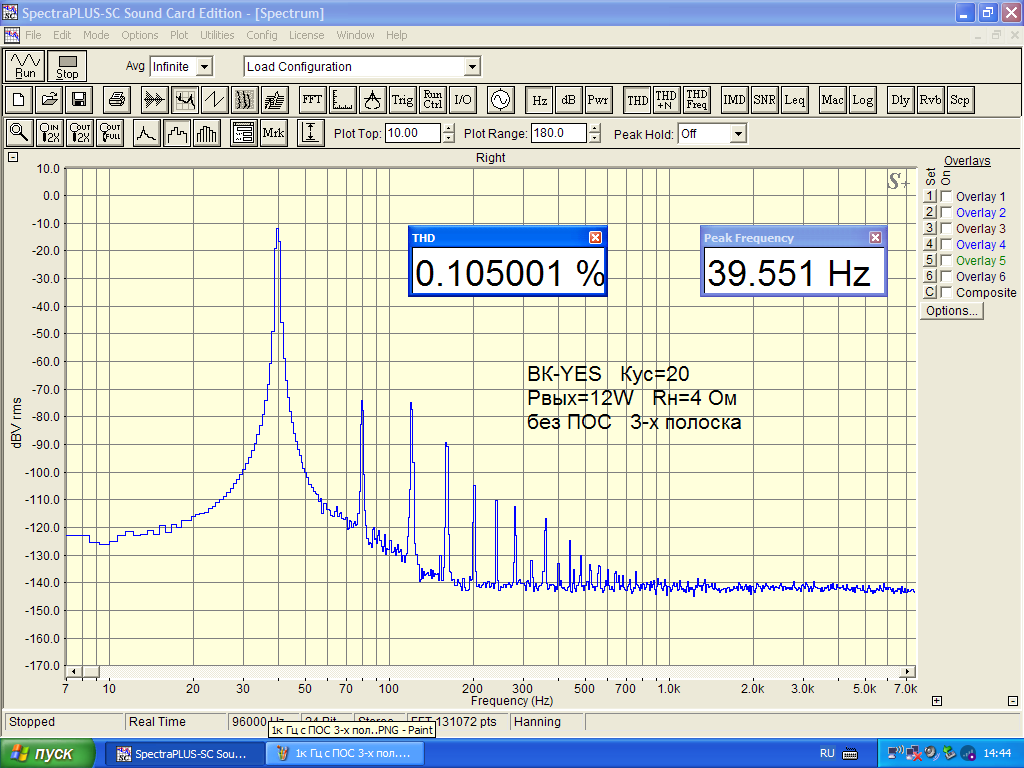Click the SNR utility button
The image size is (1024, 768).
765,100
